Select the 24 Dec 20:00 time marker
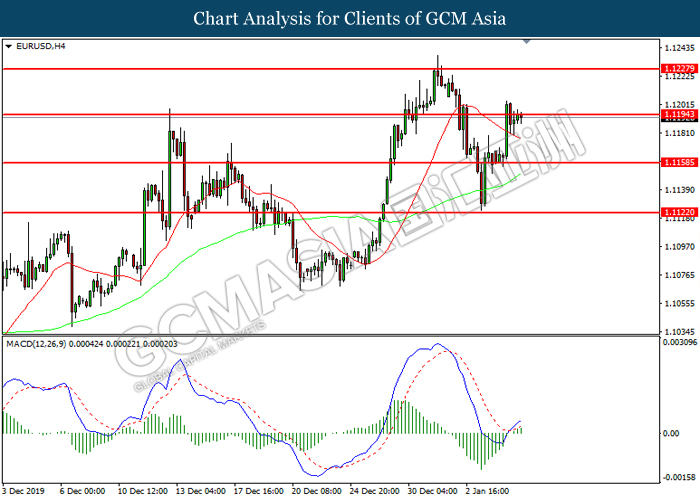Screen dimensions: 700x500 coord(373,491)
